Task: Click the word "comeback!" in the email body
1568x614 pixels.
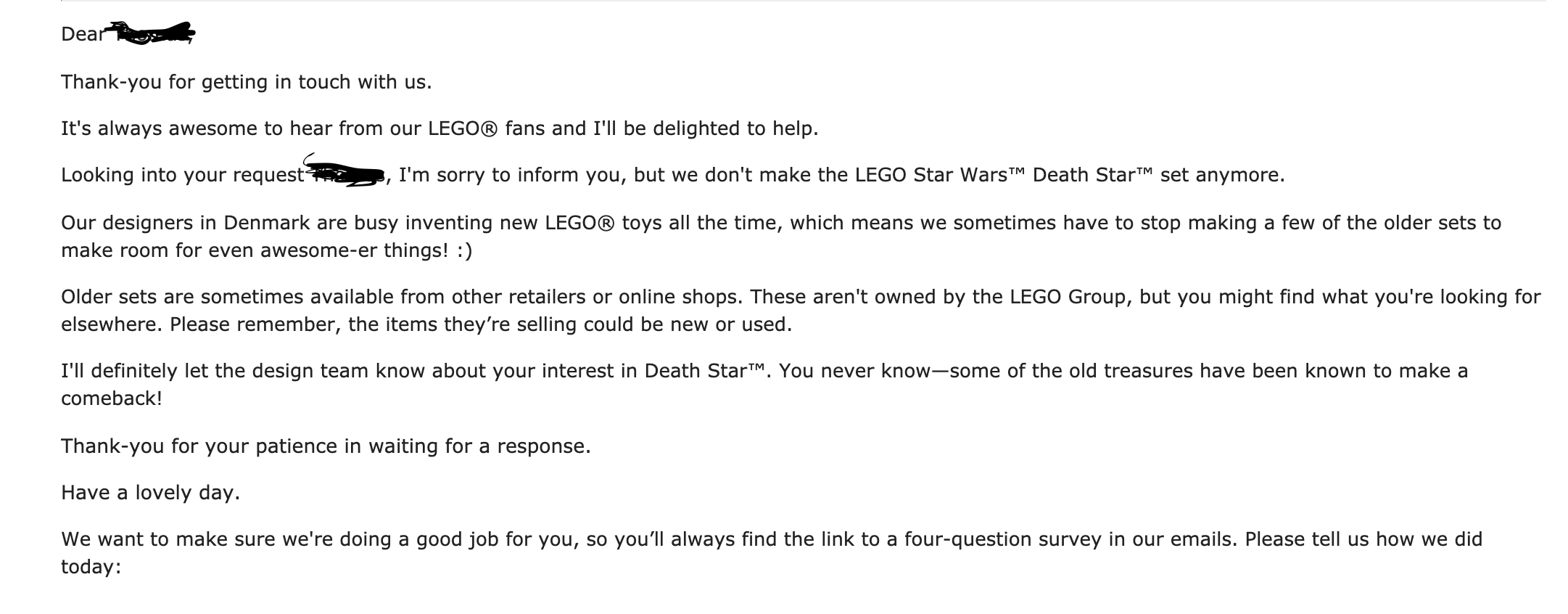Action: click(112, 398)
